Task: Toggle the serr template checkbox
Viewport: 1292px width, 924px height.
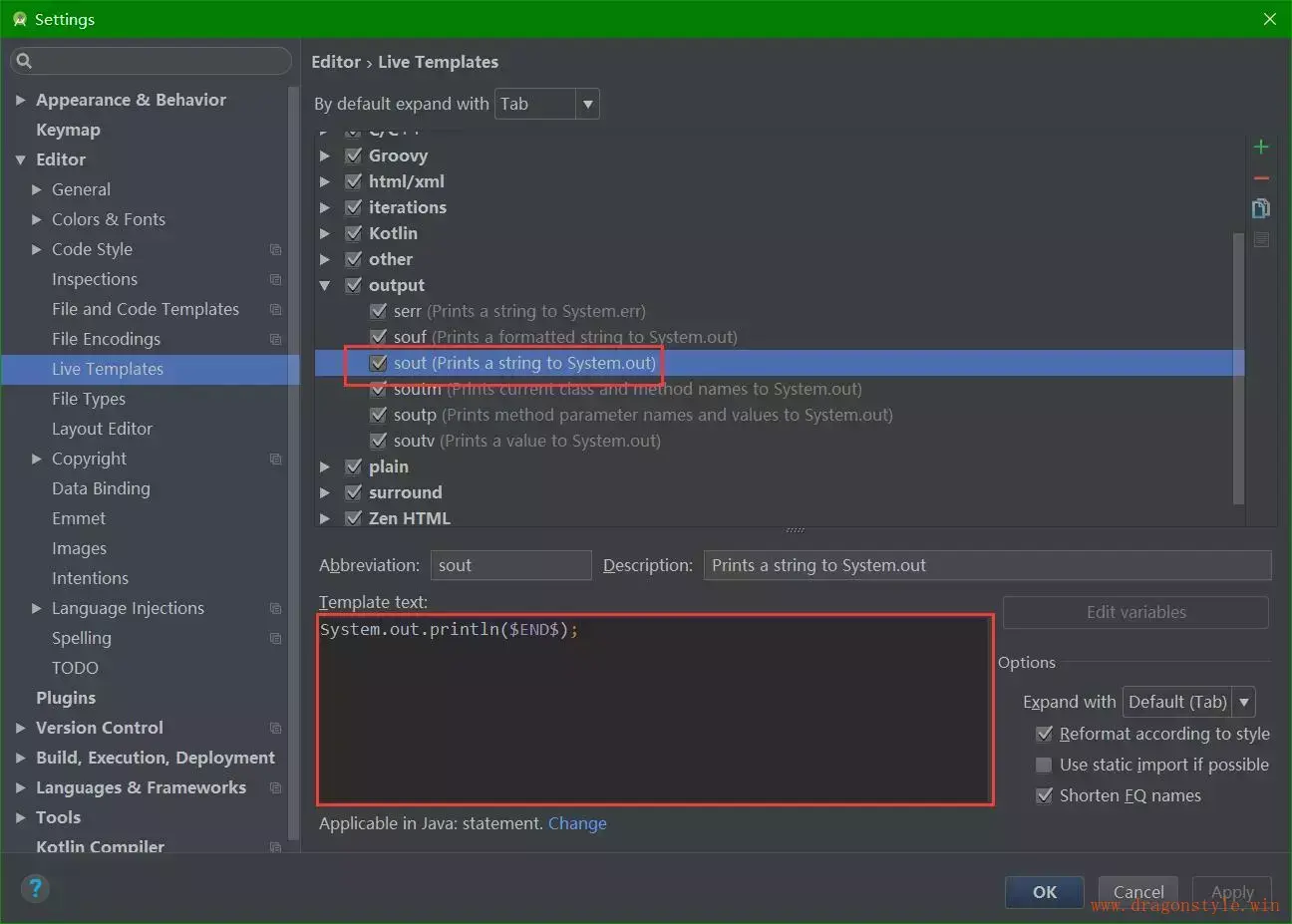Action: click(x=378, y=311)
